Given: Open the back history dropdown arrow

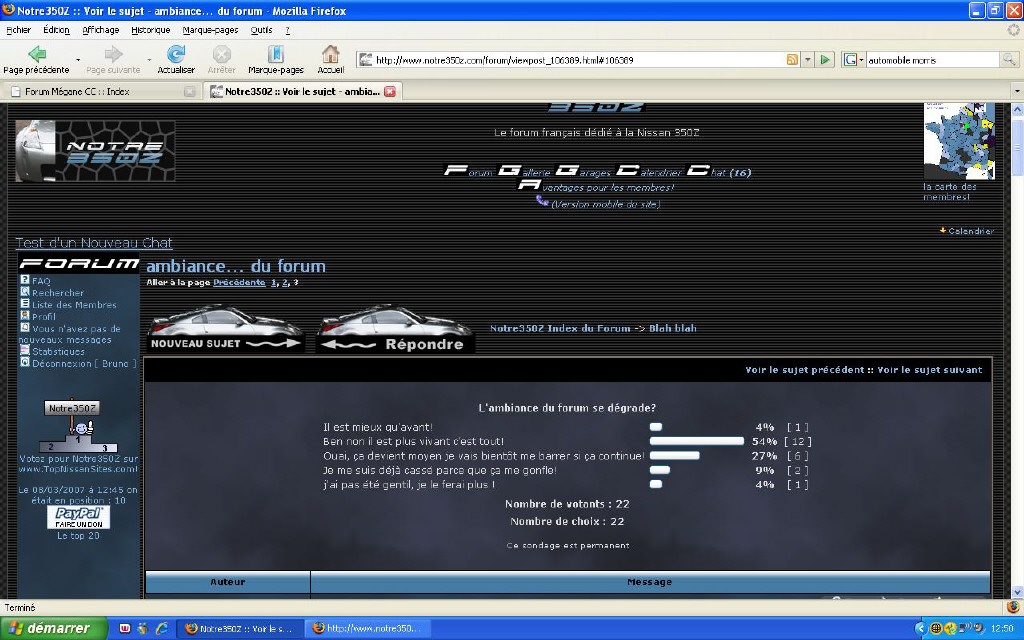Looking at the screenshot, I should 78,59.
